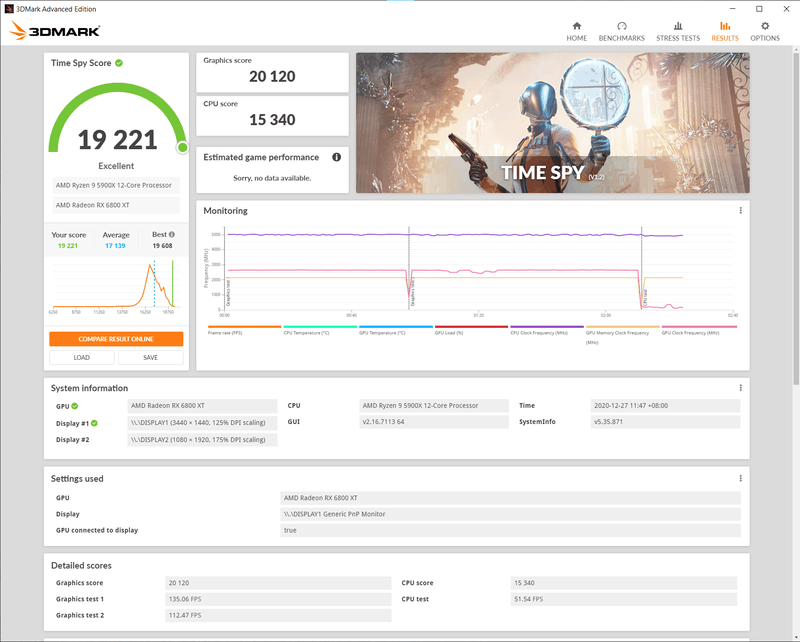Click the GUI version v2.16.7113 64 field
Screen dimensions: 800x642
(x=434, y=422)
